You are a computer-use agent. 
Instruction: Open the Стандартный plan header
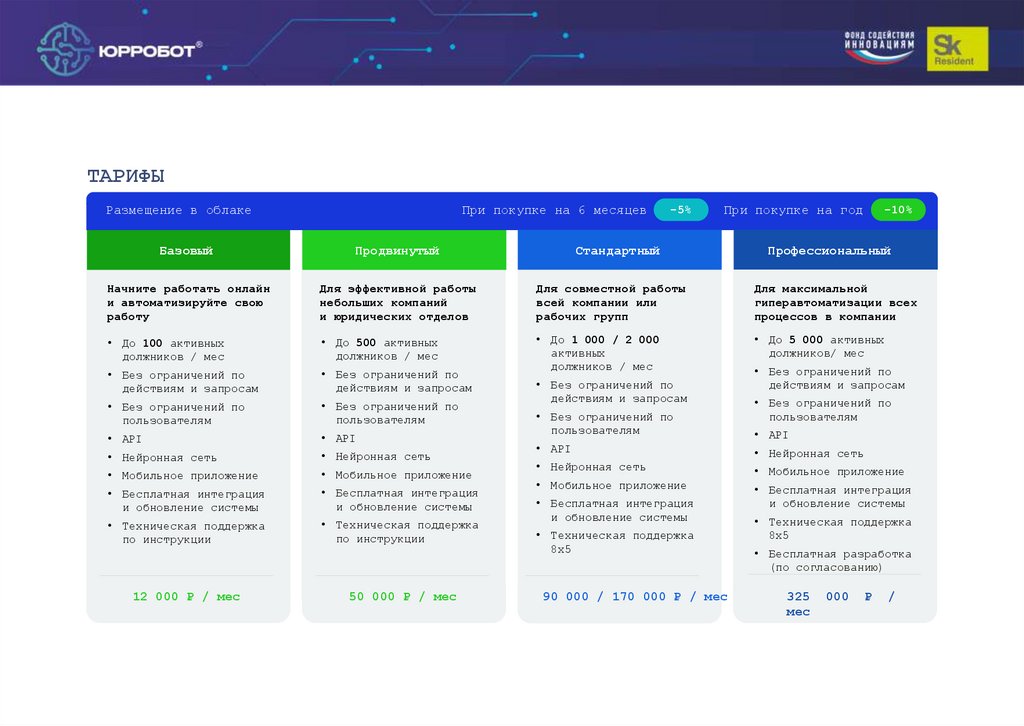619,250
